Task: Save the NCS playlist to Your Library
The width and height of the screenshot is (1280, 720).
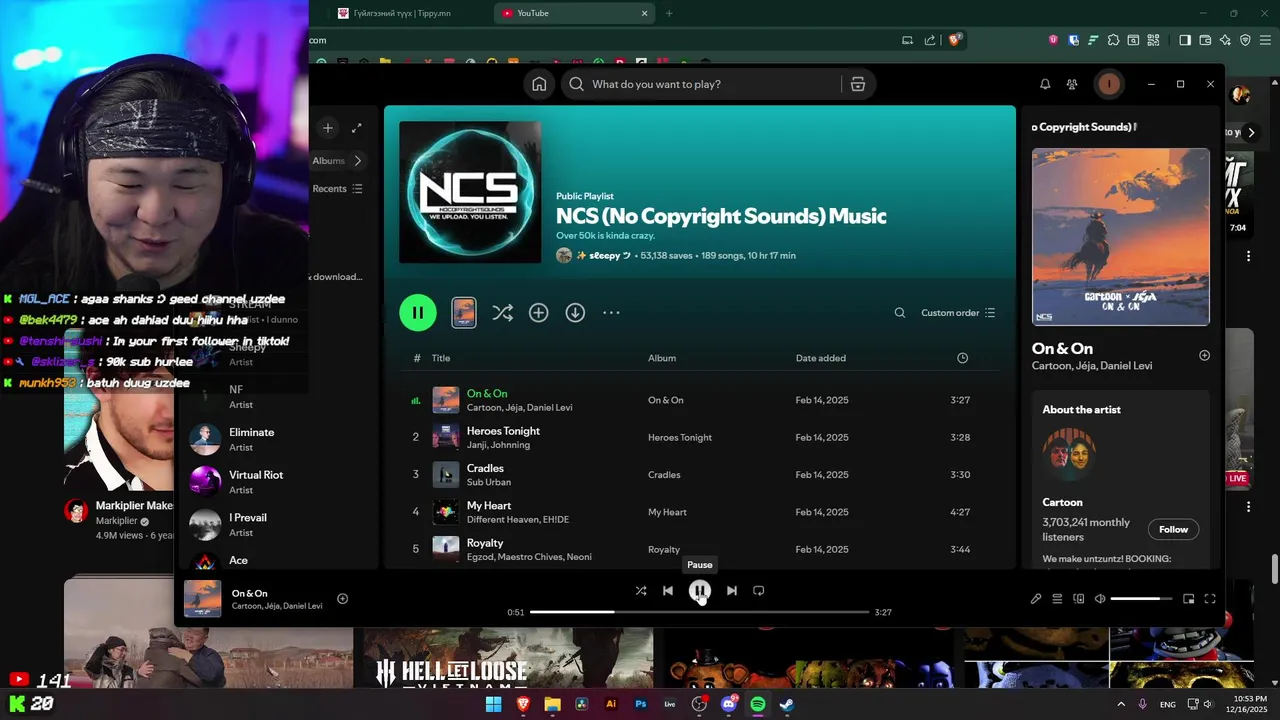Action: click(x=538, y=313)
